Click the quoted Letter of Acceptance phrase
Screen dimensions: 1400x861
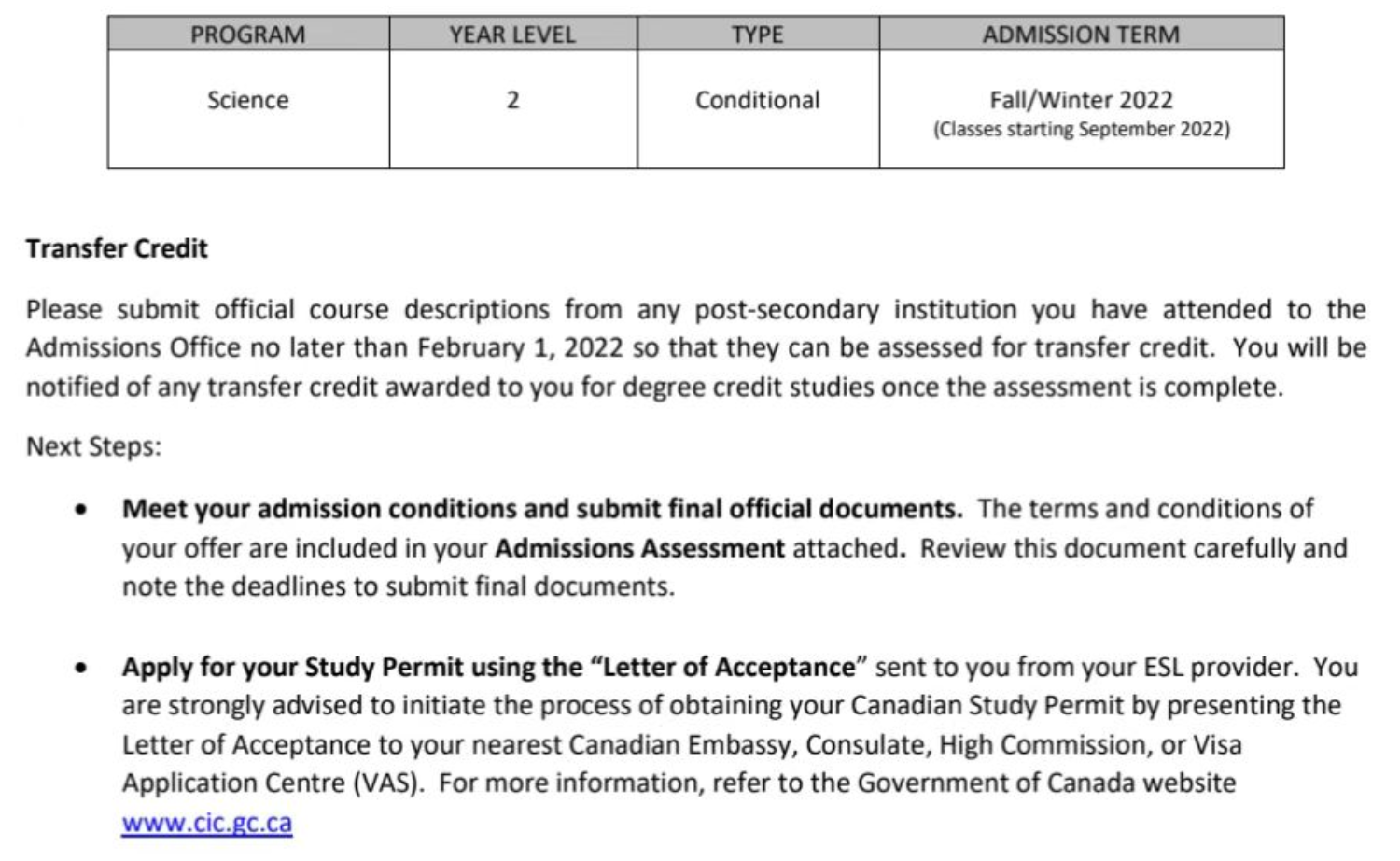729,667
